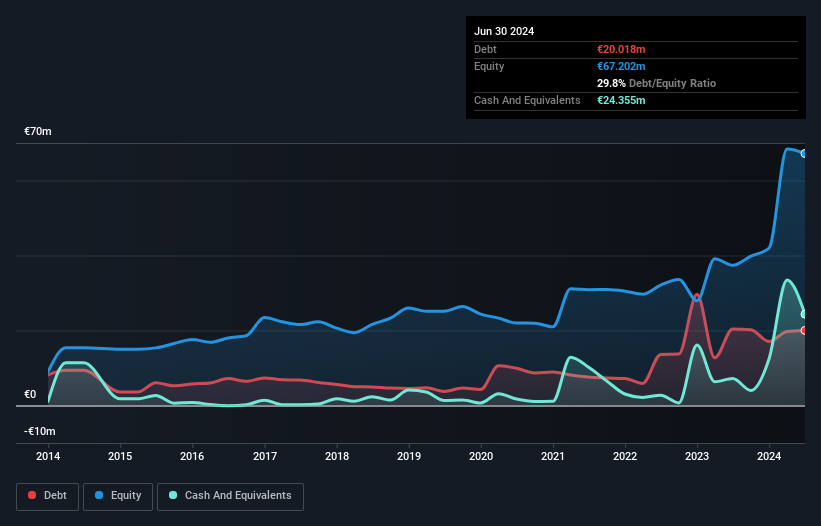The image size is (821, 526).
Task: Click the red Debt endpoint marker
Action: click(804, 330)
